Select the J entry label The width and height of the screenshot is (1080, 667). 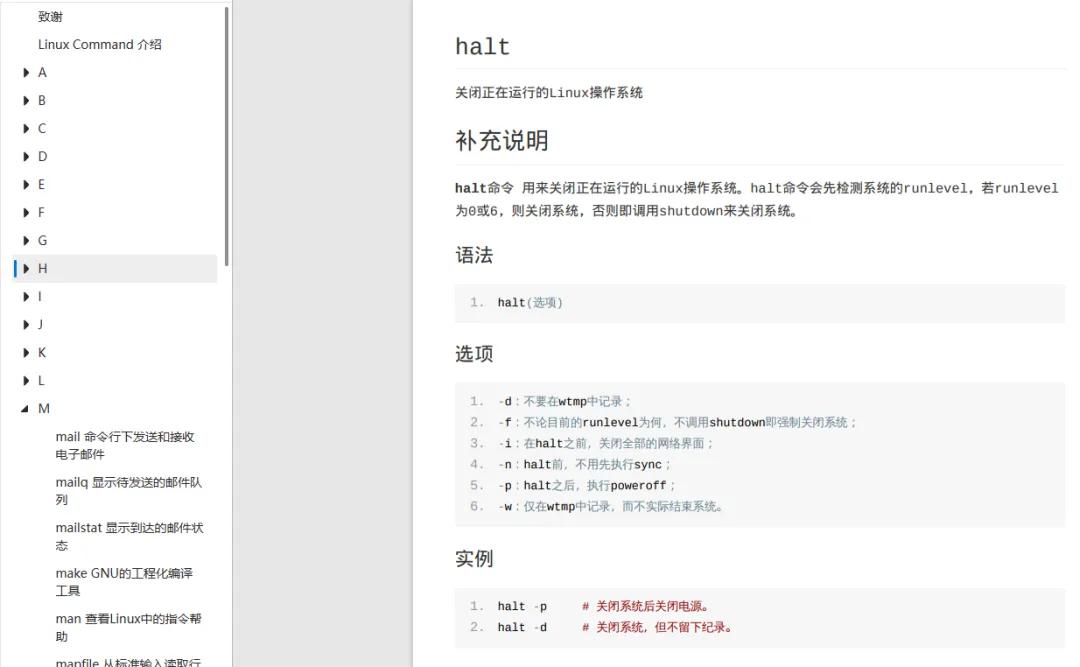[x=41, y=325]
